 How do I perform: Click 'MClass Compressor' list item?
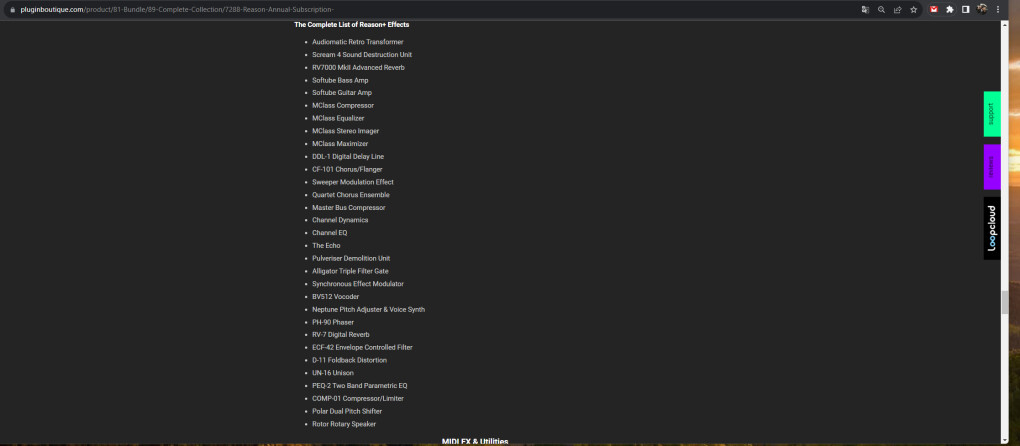[343, 105]
